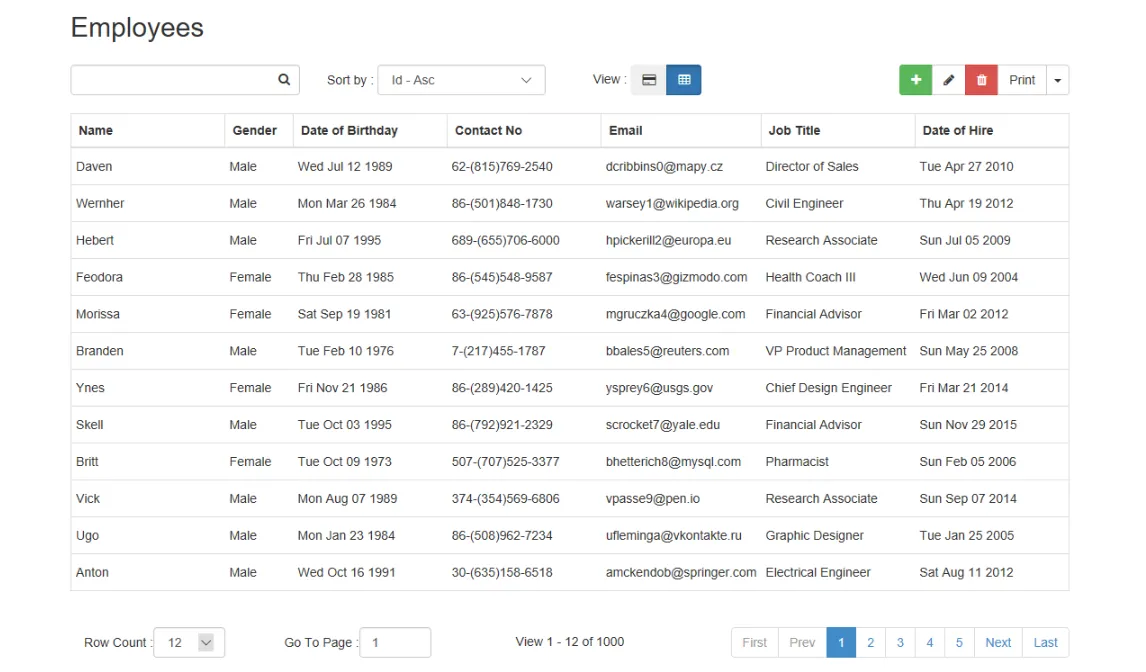Screen dimensions: 1146x672
Task: Click the Next page button
Action: click(x=997, y=642)
